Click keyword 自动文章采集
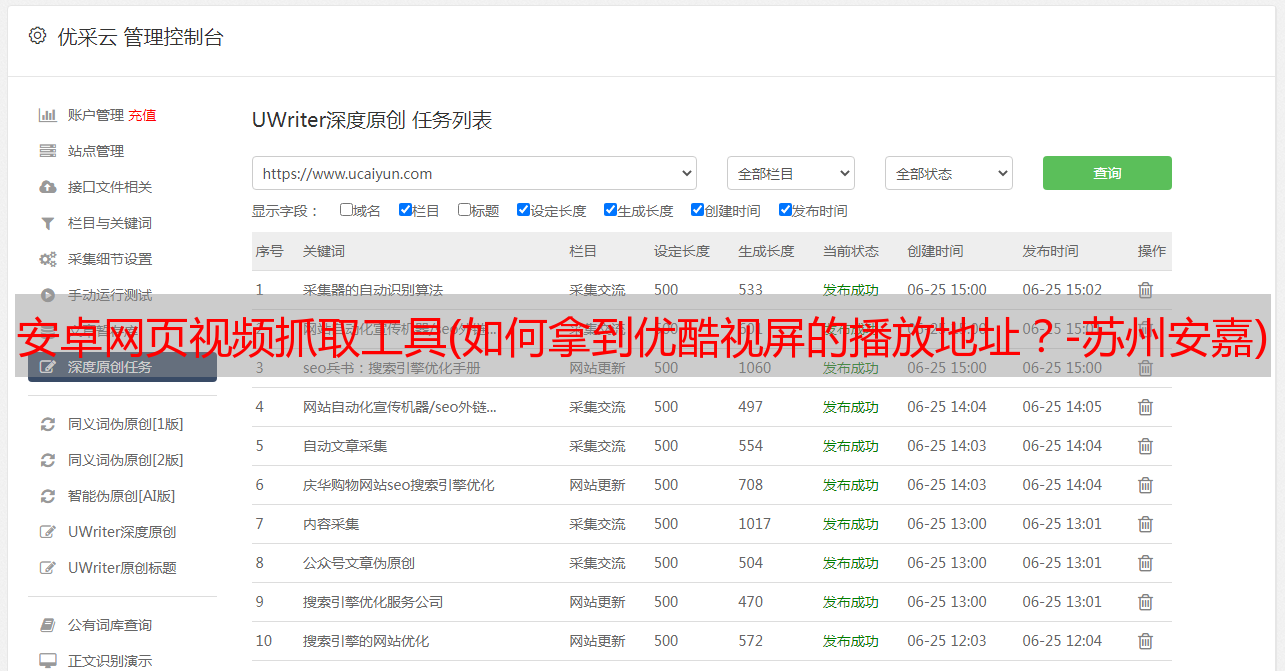The image size is (1285, 671). coord(345,446)
